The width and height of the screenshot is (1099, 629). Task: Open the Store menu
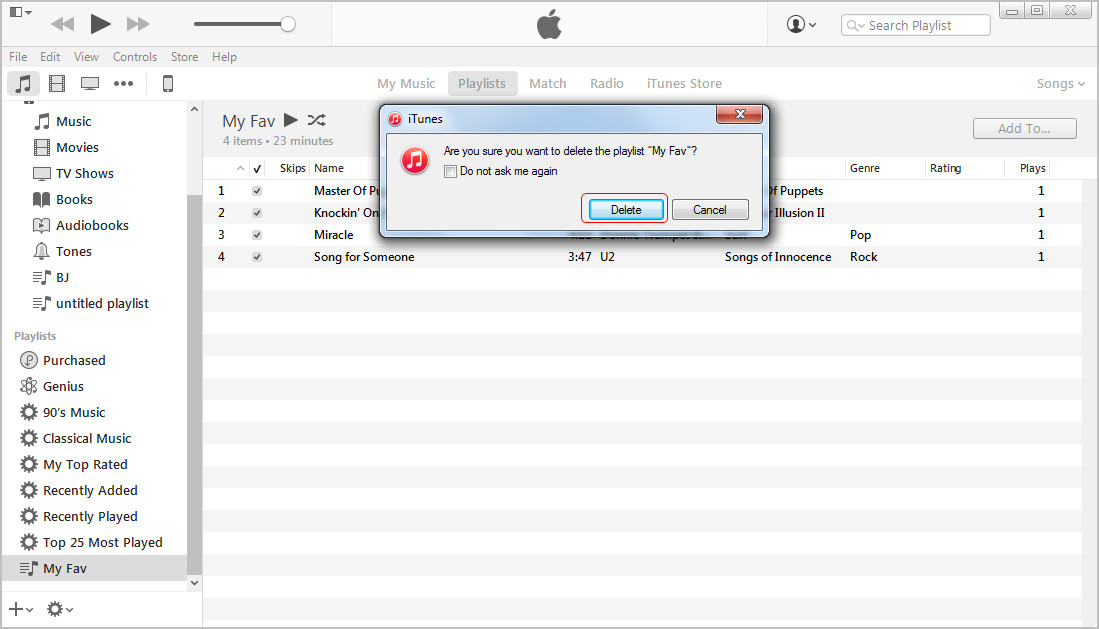click(184, 57)
